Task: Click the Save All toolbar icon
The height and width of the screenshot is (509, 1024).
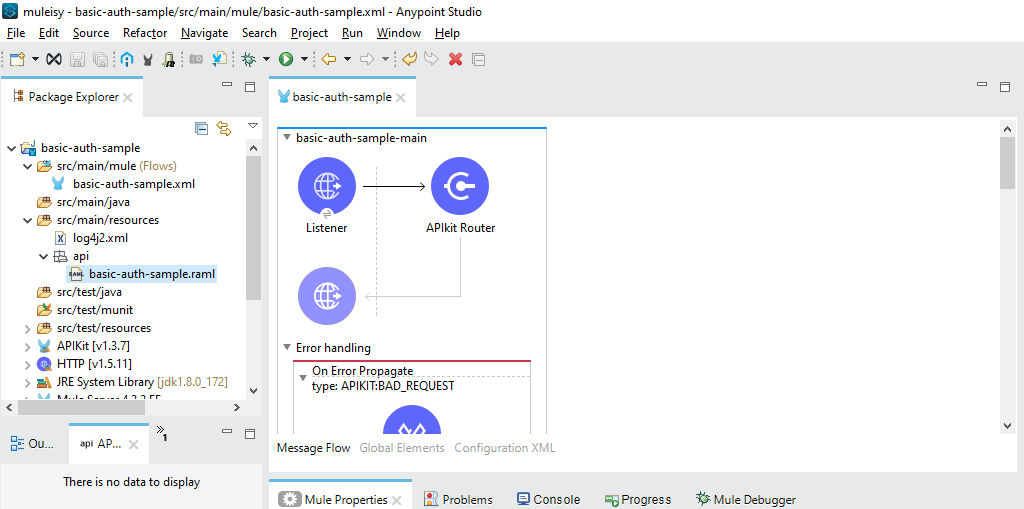Action: (100, 59)
